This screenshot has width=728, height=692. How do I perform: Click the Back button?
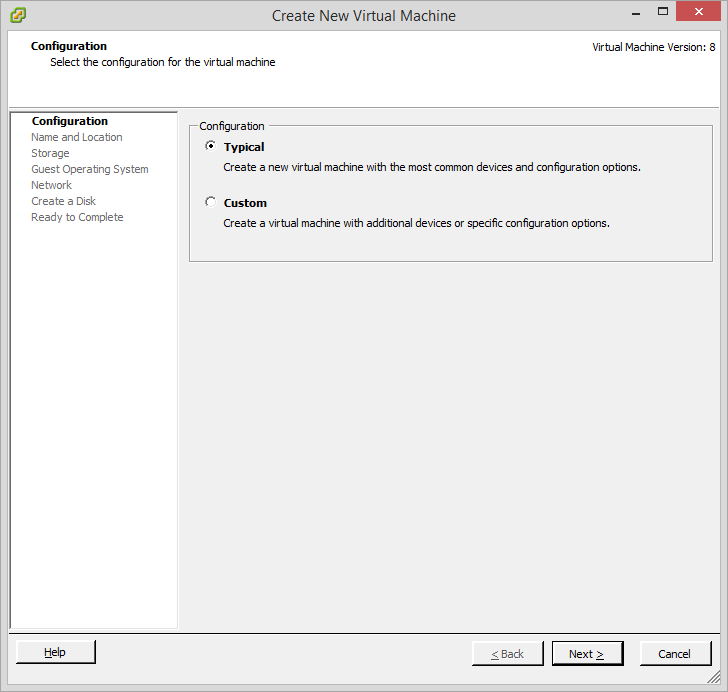(508, 654)
